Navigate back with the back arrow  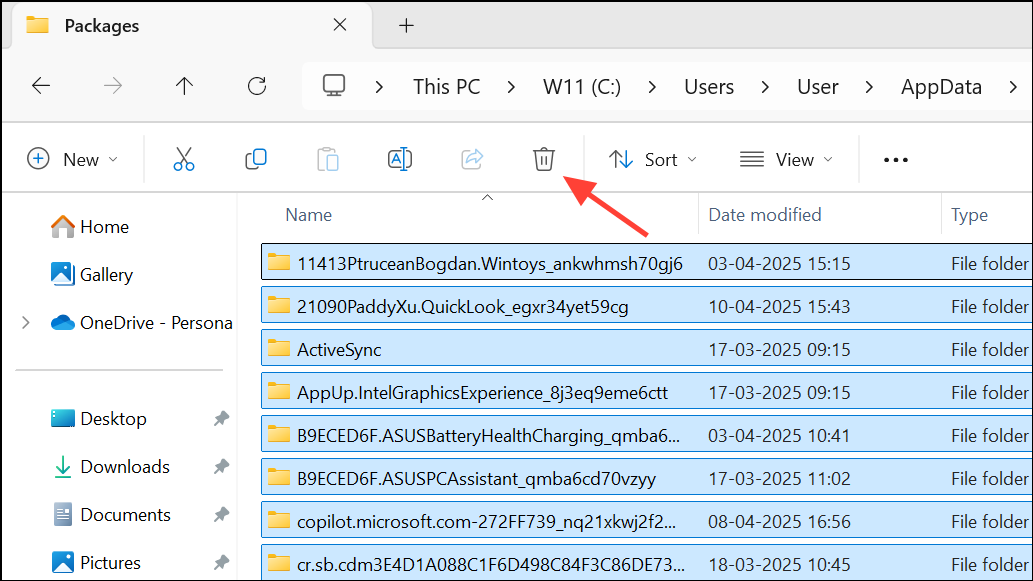pos(41,86)
